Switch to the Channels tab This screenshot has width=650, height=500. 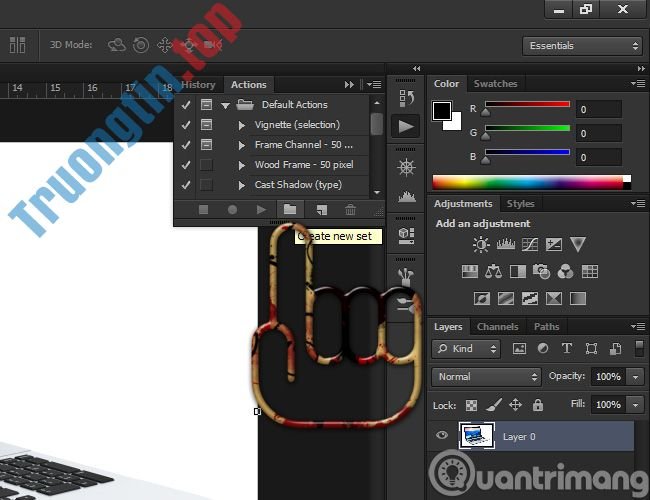[497, 327]
